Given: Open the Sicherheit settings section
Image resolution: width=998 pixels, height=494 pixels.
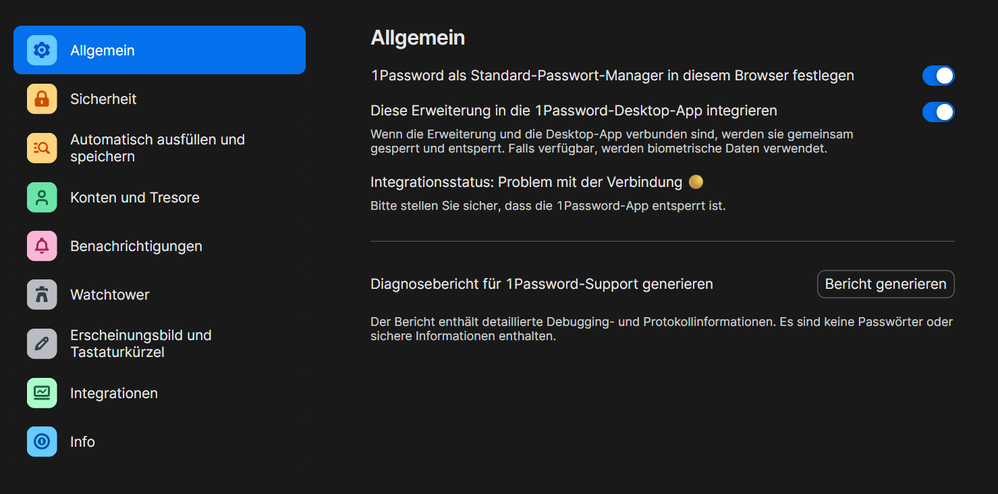Looking at the screenshot, I should click(103, 99).
